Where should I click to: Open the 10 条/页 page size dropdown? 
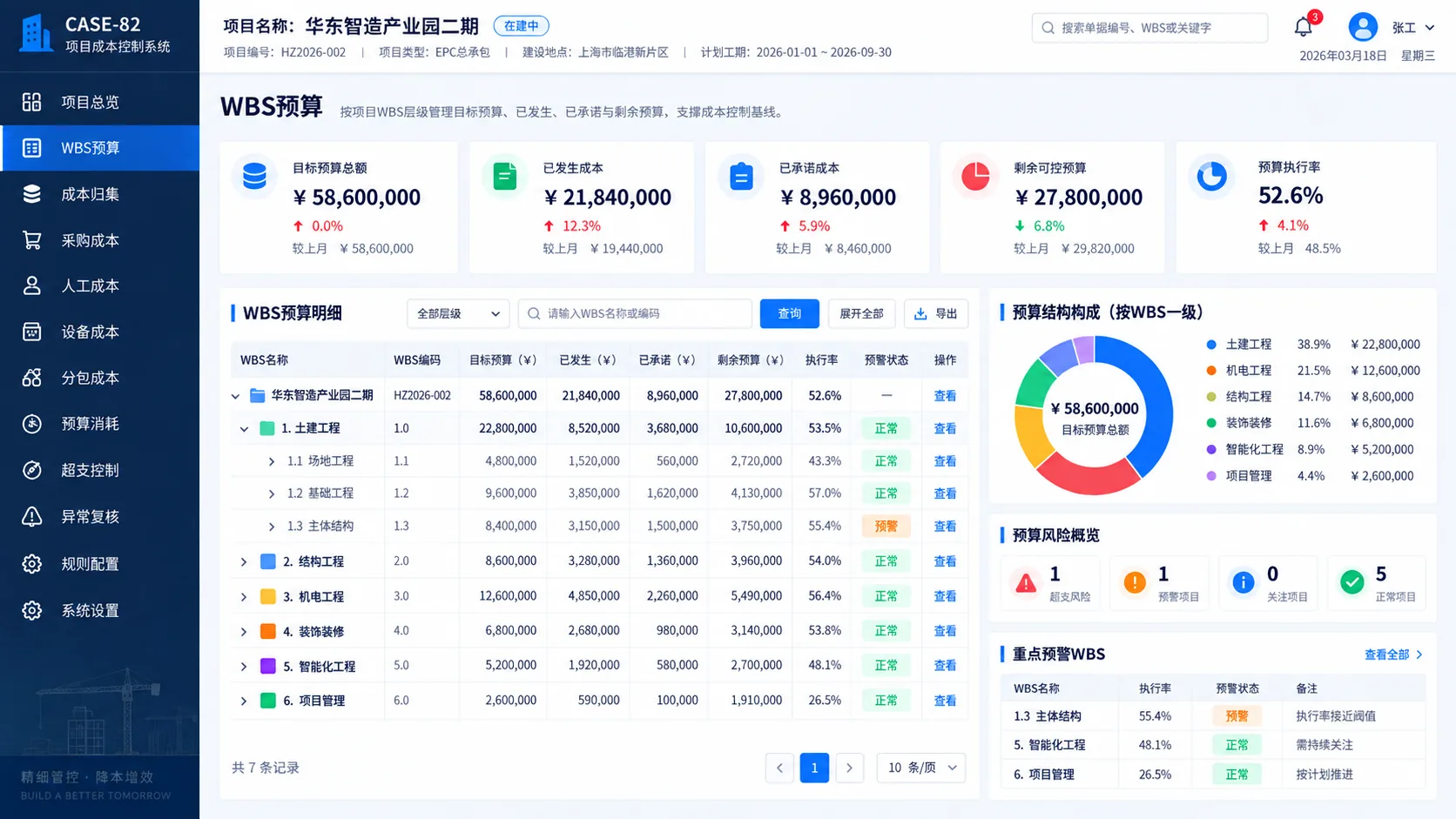click(x=921, y=768)
